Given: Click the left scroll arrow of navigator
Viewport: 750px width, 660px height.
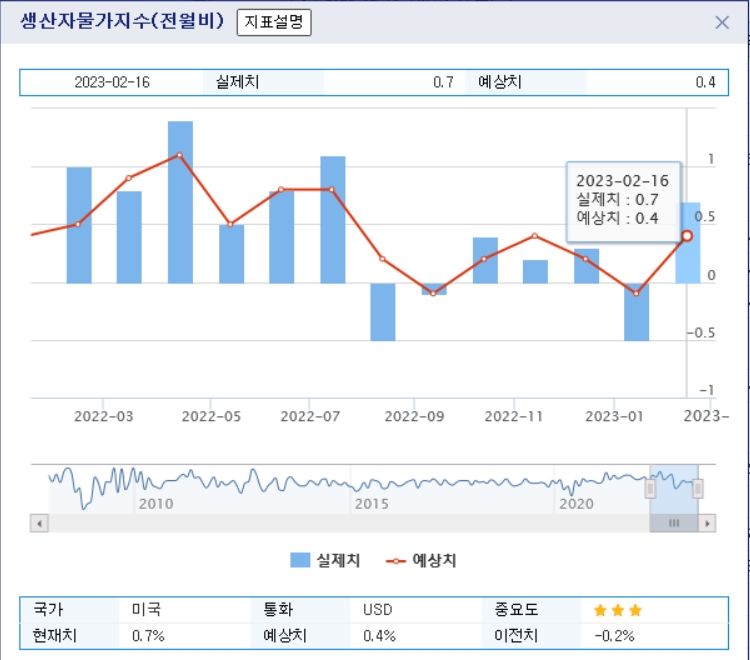Looking at the screenshot, I should tap(39, 523).
